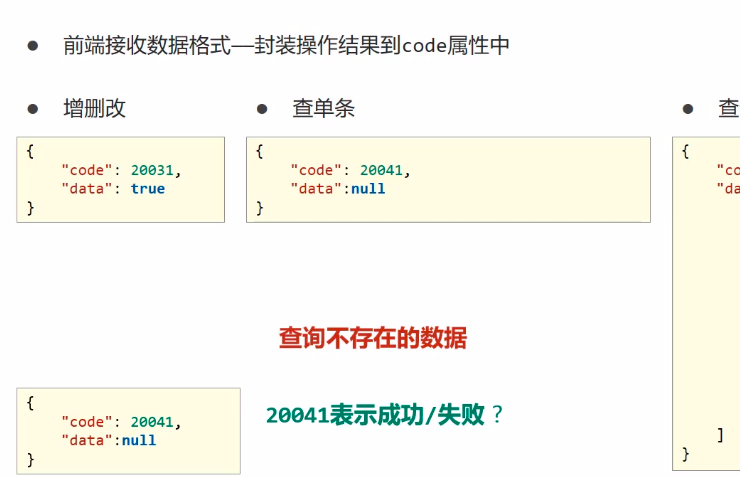Click the "code" key in bottom code box
Screen dimensions: 740x477
tap(87, 421)
